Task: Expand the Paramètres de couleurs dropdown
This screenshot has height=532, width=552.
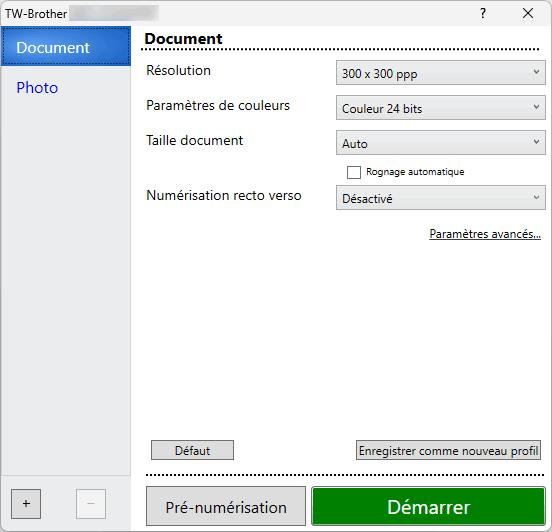Action: 441,108
